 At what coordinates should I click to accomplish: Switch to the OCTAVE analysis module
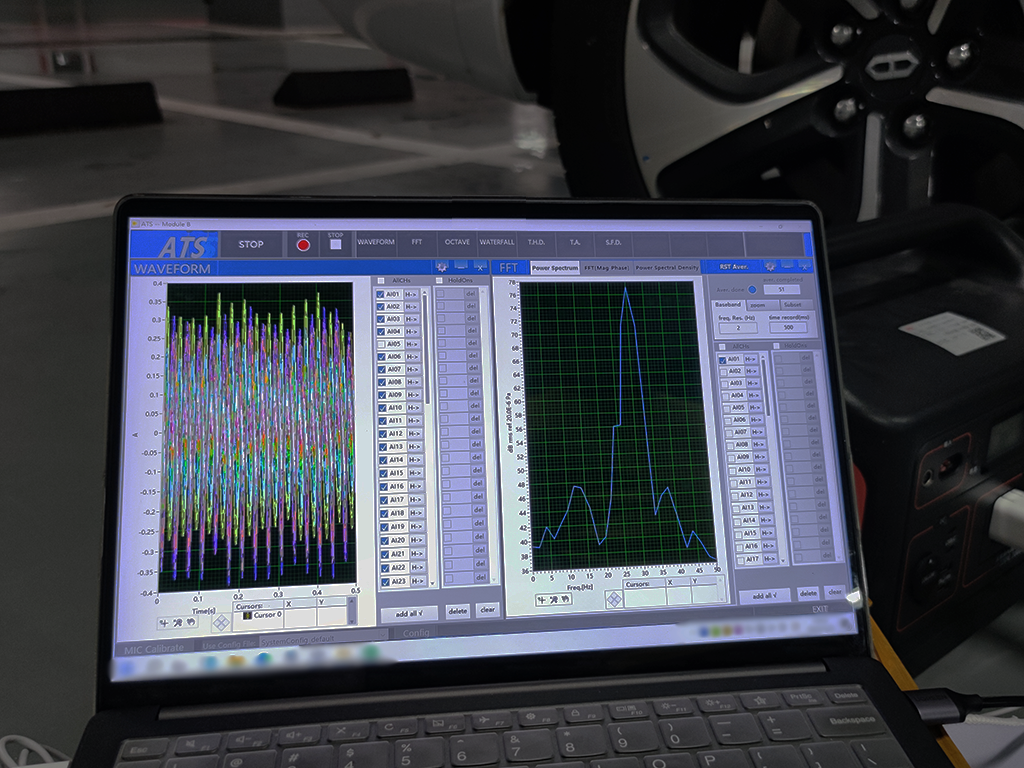click(457, 243)
